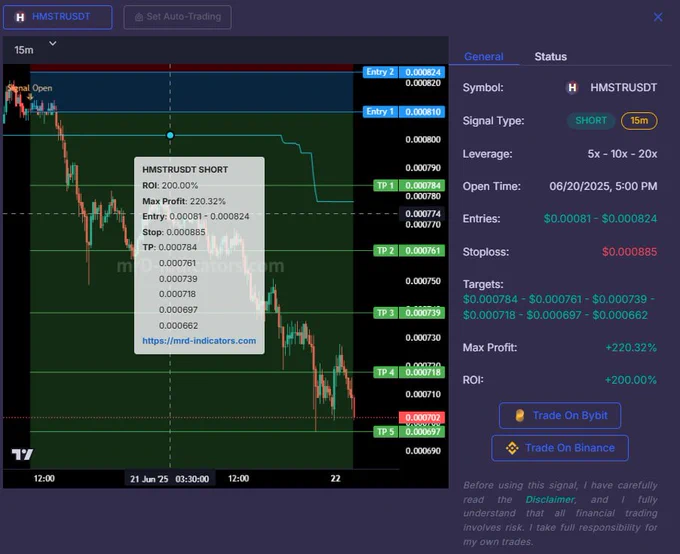Click the 15m timeframe badge

coord(639,121)
